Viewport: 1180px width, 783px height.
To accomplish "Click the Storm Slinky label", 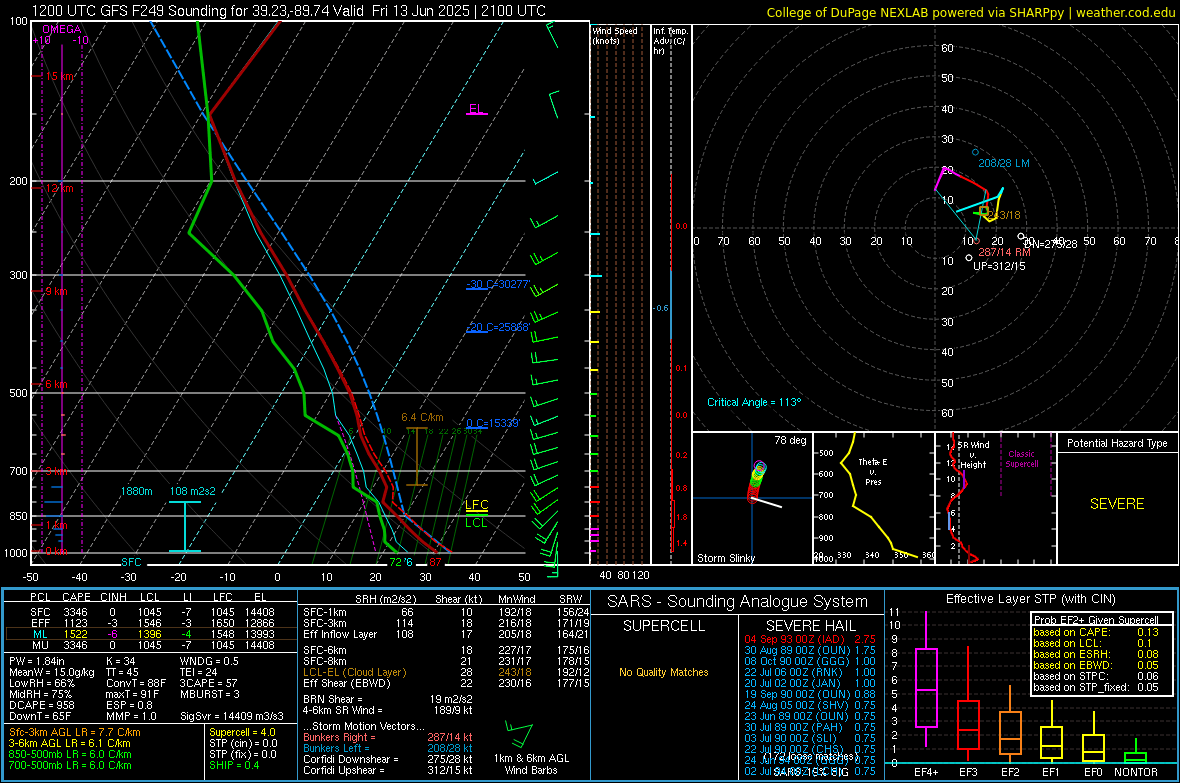I will [x=725, y=558].
